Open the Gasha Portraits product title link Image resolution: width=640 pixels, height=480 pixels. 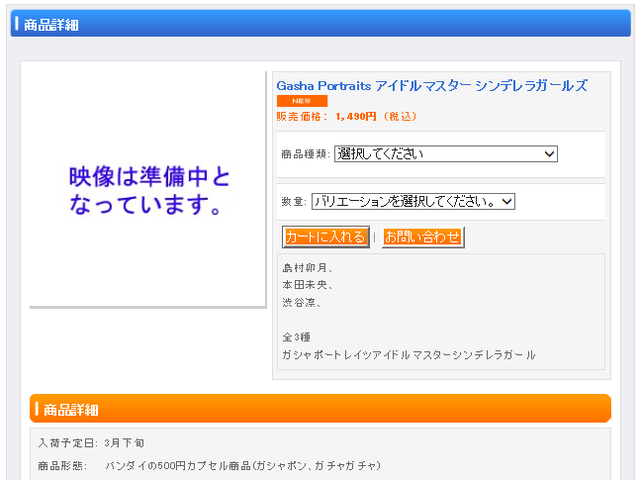(432, 86)
